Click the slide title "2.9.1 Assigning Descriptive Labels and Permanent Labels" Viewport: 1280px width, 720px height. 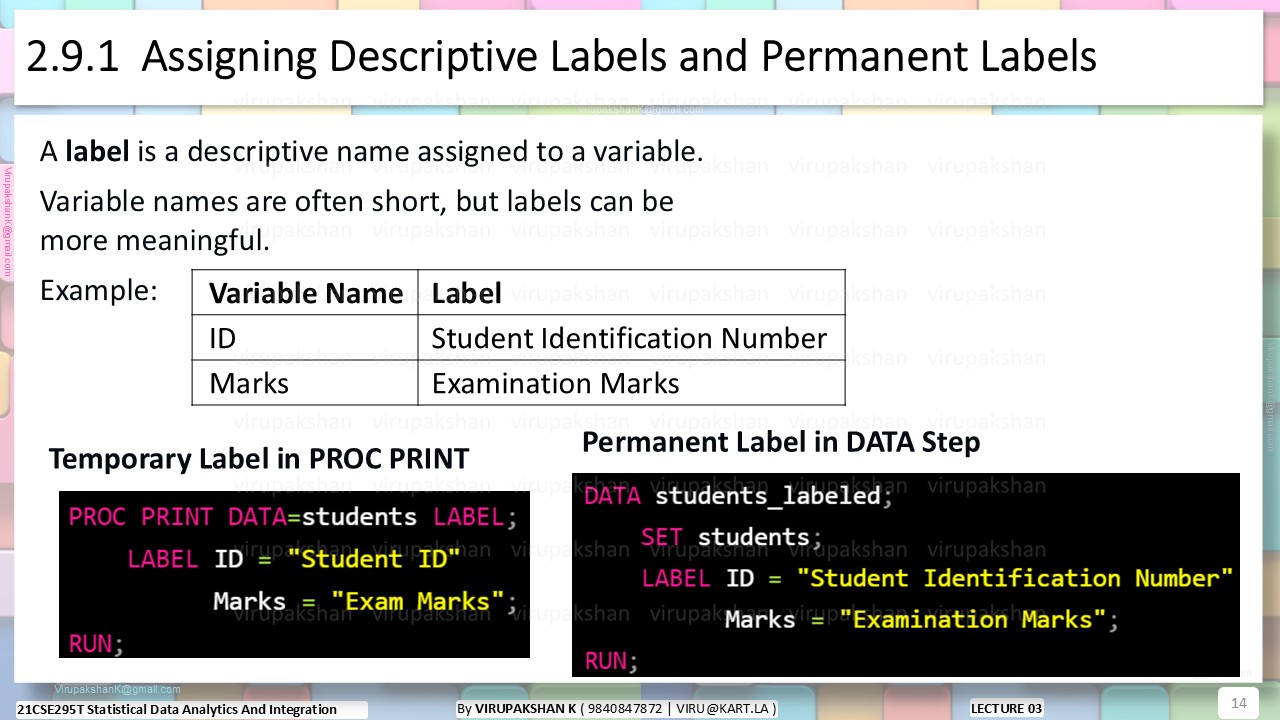coord(561,57)
